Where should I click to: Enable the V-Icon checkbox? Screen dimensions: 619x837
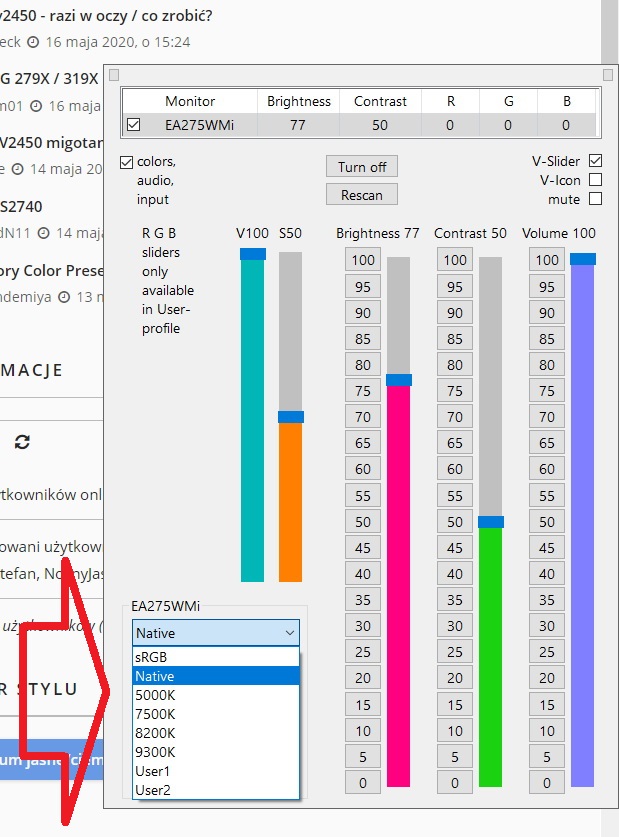596,180
